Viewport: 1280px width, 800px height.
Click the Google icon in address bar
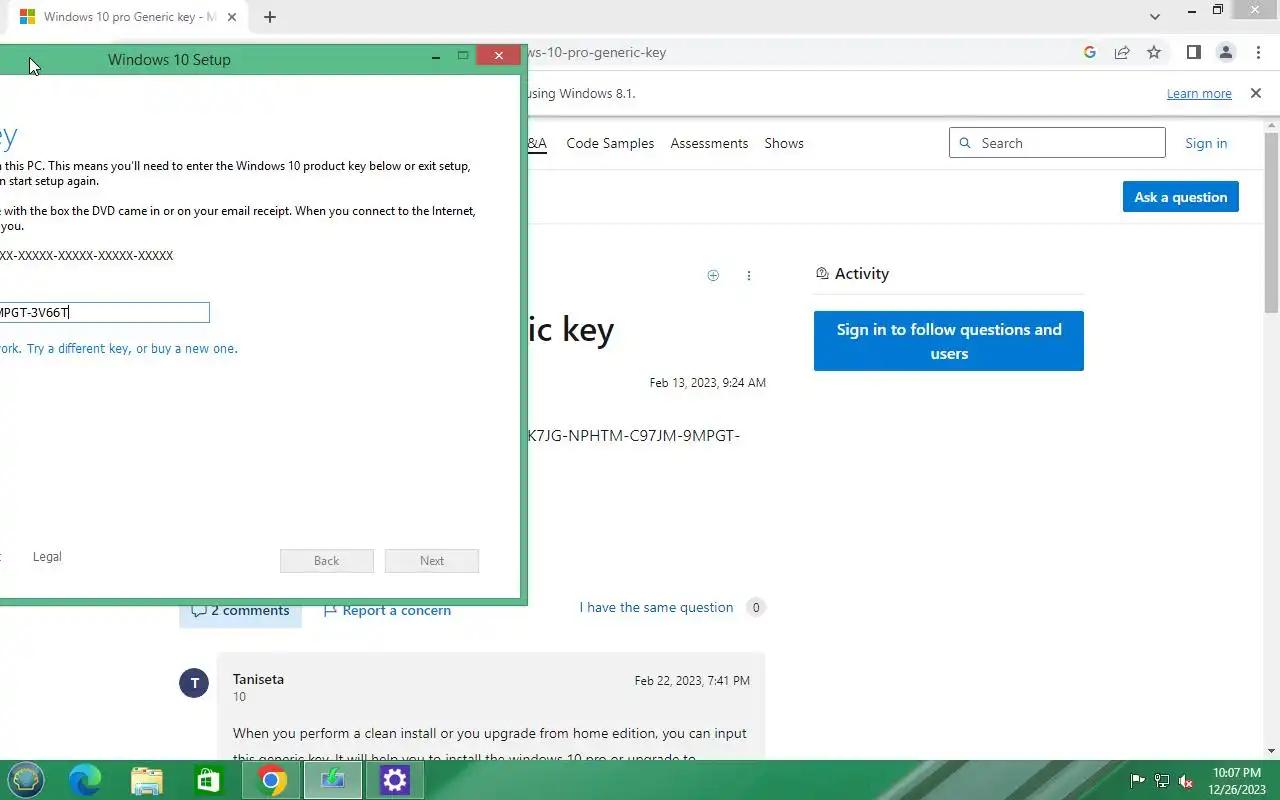pyautogui.click(x=1090, y=53)
